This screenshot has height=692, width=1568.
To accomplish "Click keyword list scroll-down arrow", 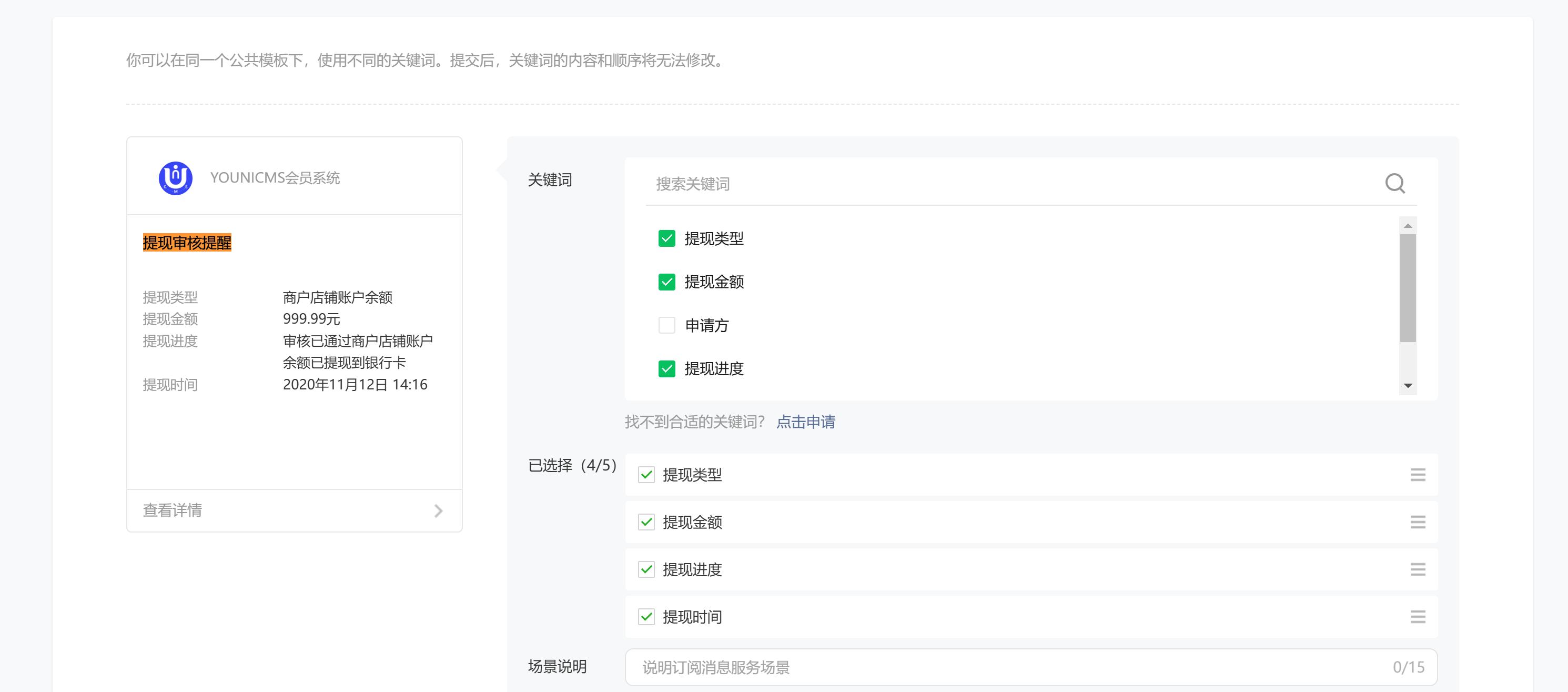I will 1407,386.
